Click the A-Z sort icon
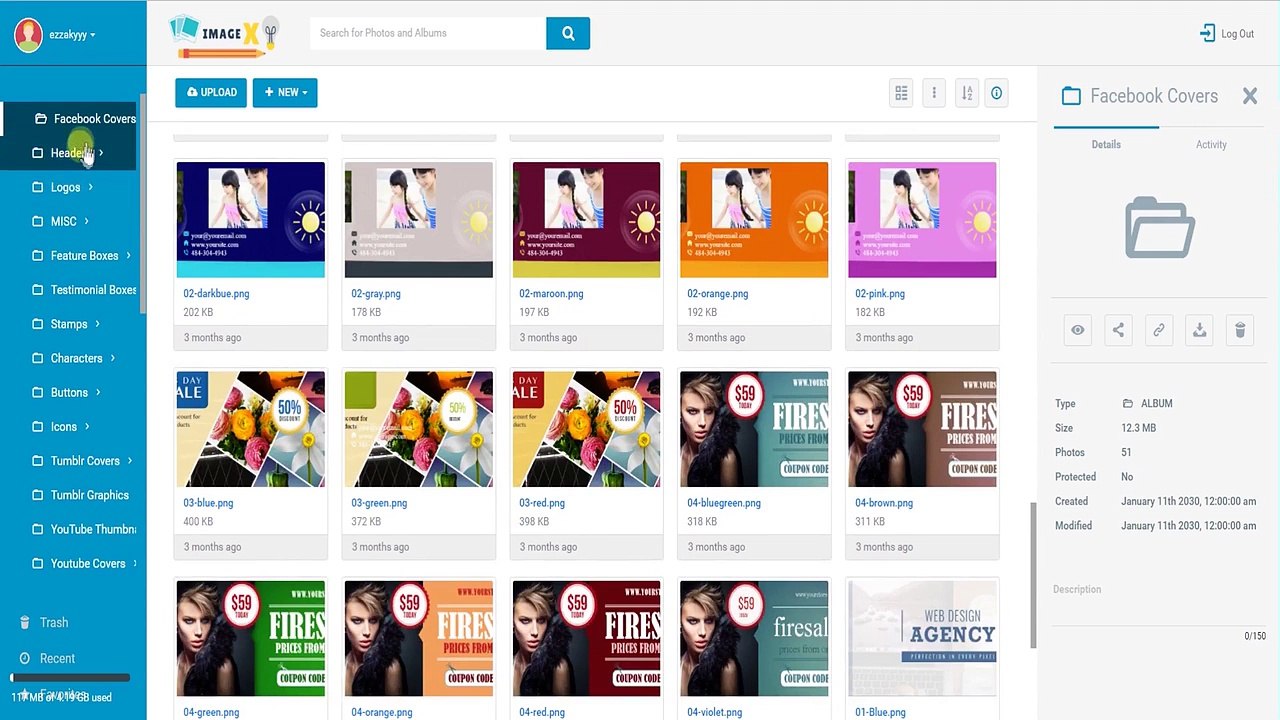 [x=967, y=93]
